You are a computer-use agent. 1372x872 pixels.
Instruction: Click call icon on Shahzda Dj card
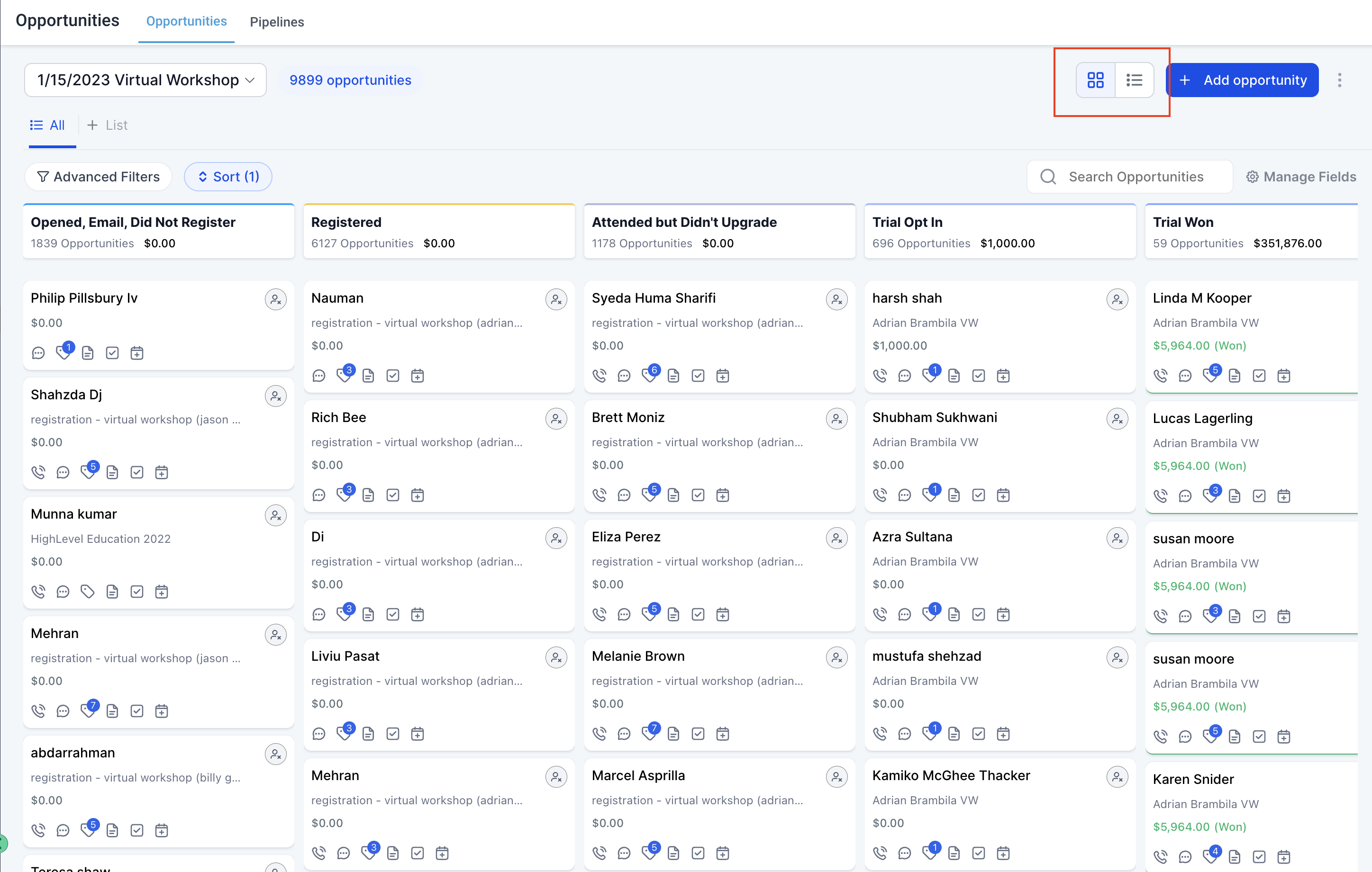pos(38,472)
